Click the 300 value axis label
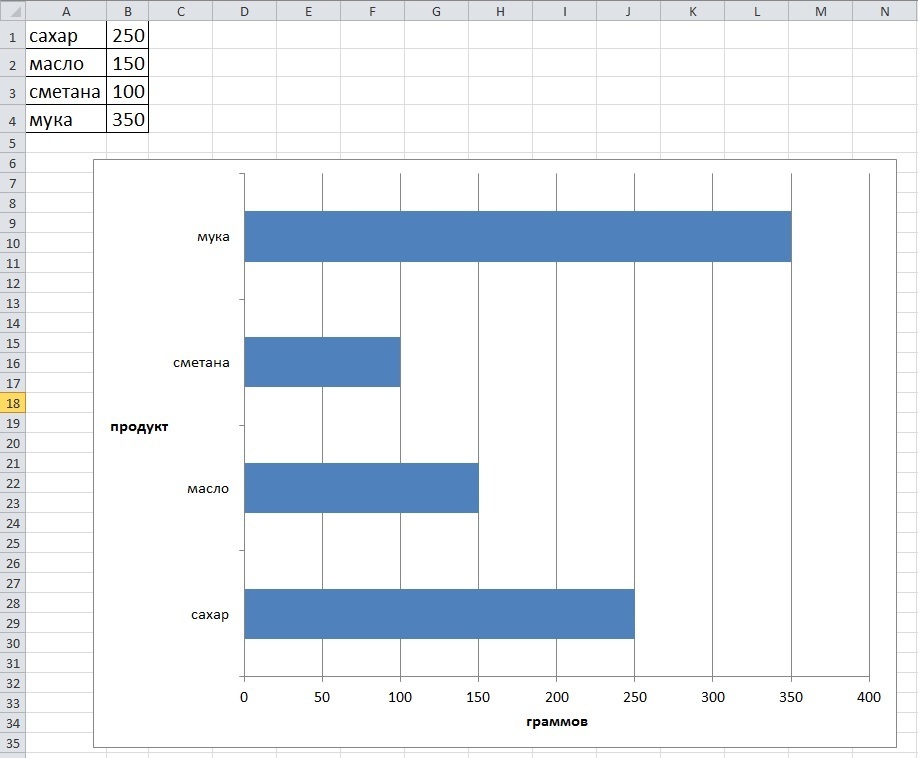 tap(713, 697)
